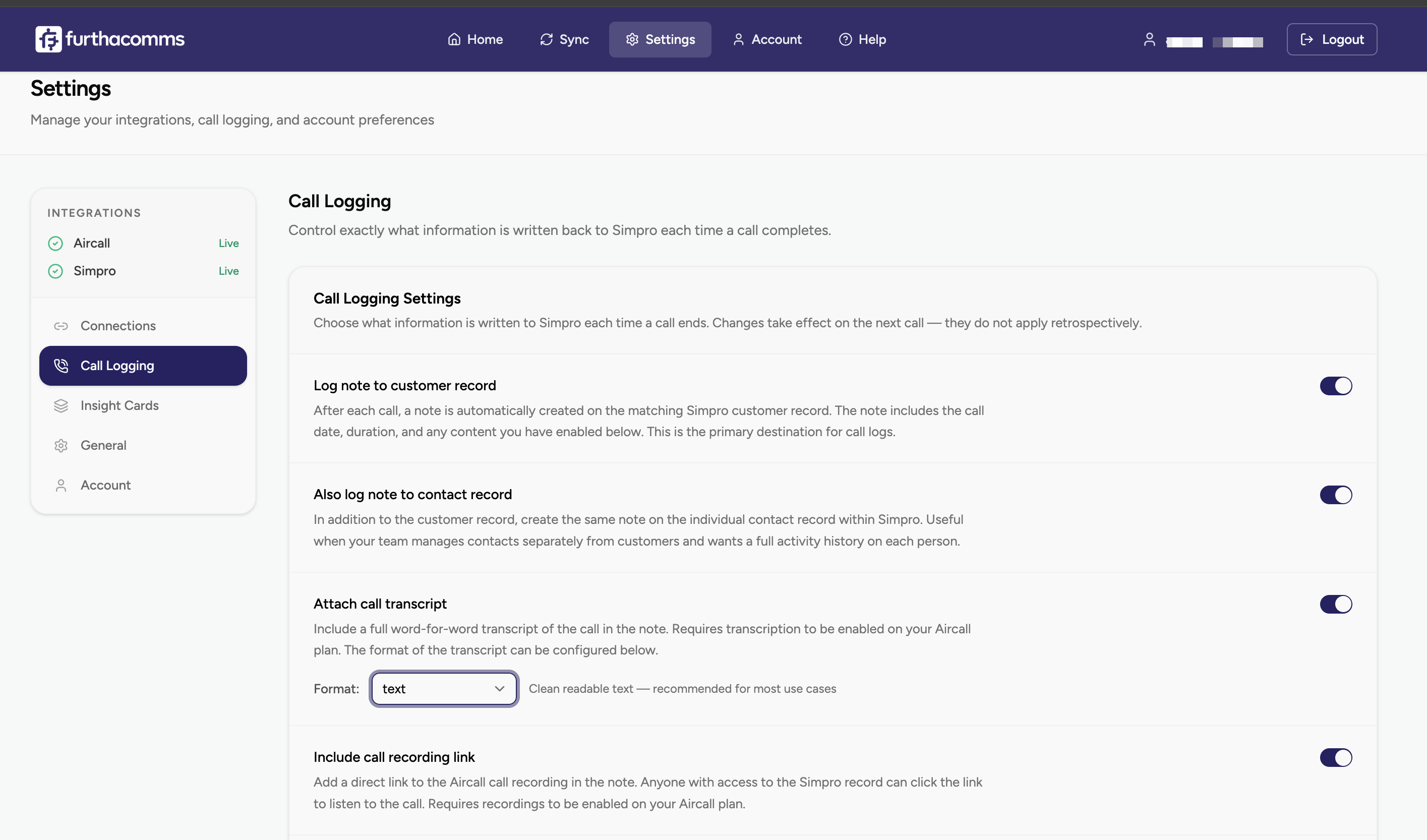
Task: Click the Call Logging Settings heading
Action: [387, 298]
